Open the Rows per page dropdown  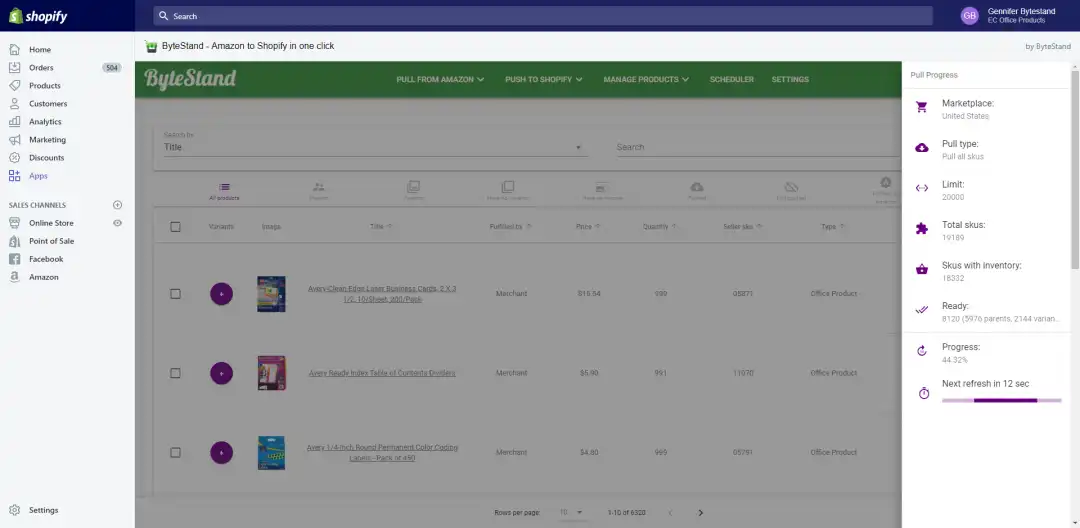571,513
